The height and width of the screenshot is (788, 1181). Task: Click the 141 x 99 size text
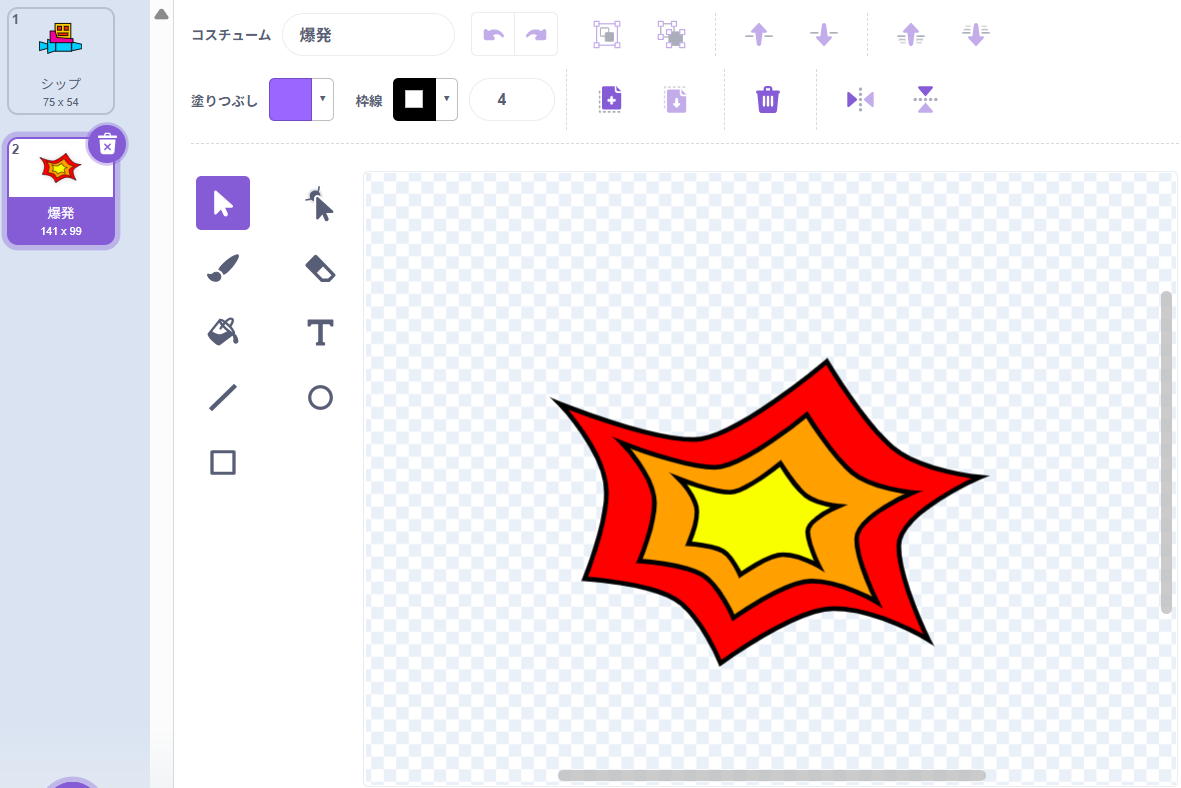(x=61, y=231)
